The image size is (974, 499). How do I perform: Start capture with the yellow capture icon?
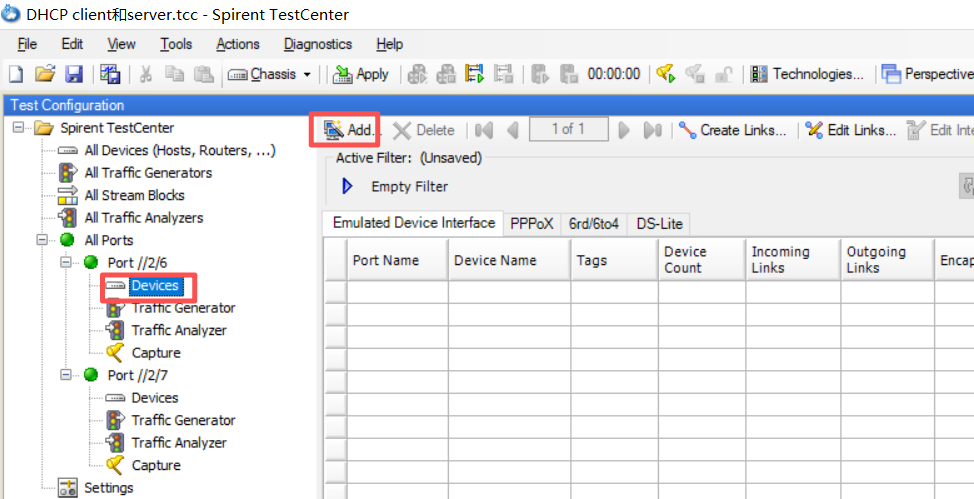tap(666, 75)
